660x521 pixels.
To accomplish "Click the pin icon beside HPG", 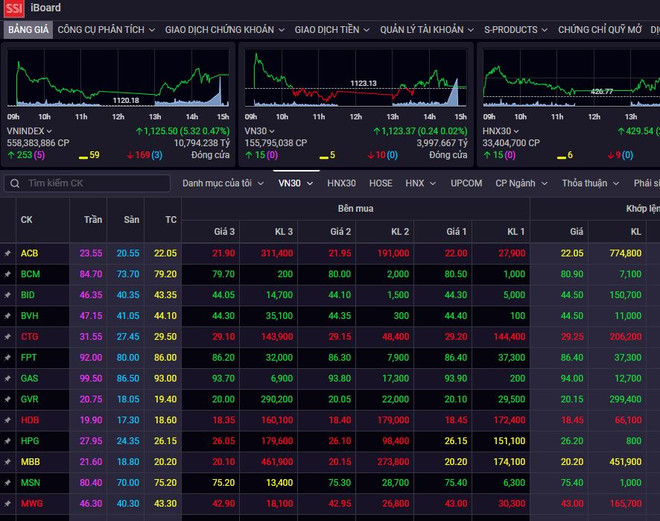I will (8, 441).
